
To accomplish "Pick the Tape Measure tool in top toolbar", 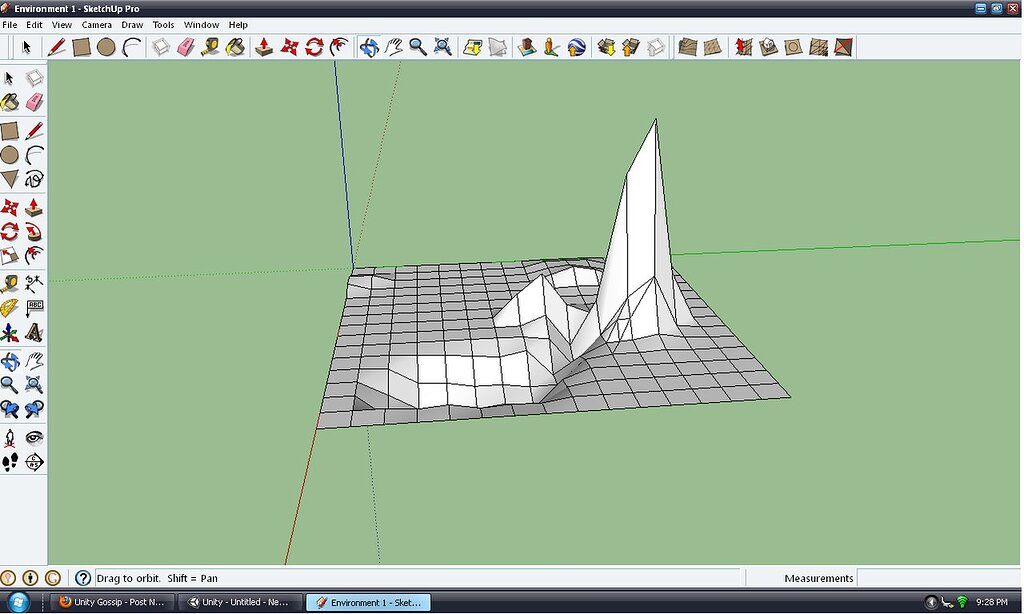I will click(210, 47).
